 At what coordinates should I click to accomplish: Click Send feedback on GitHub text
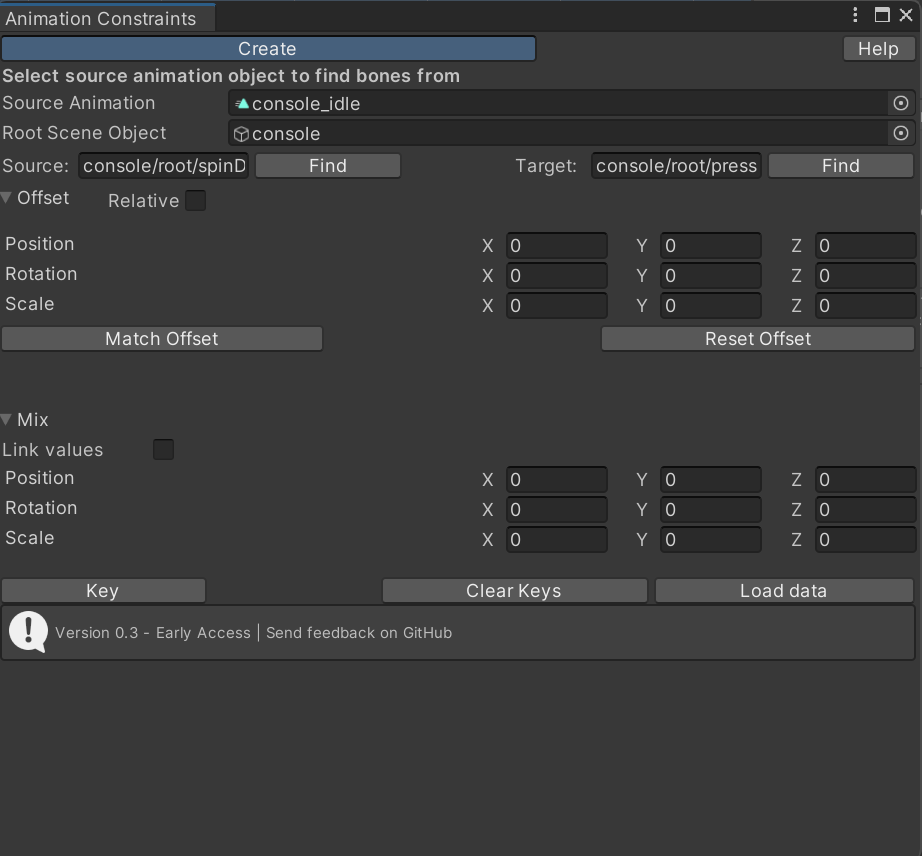point(359,633)
